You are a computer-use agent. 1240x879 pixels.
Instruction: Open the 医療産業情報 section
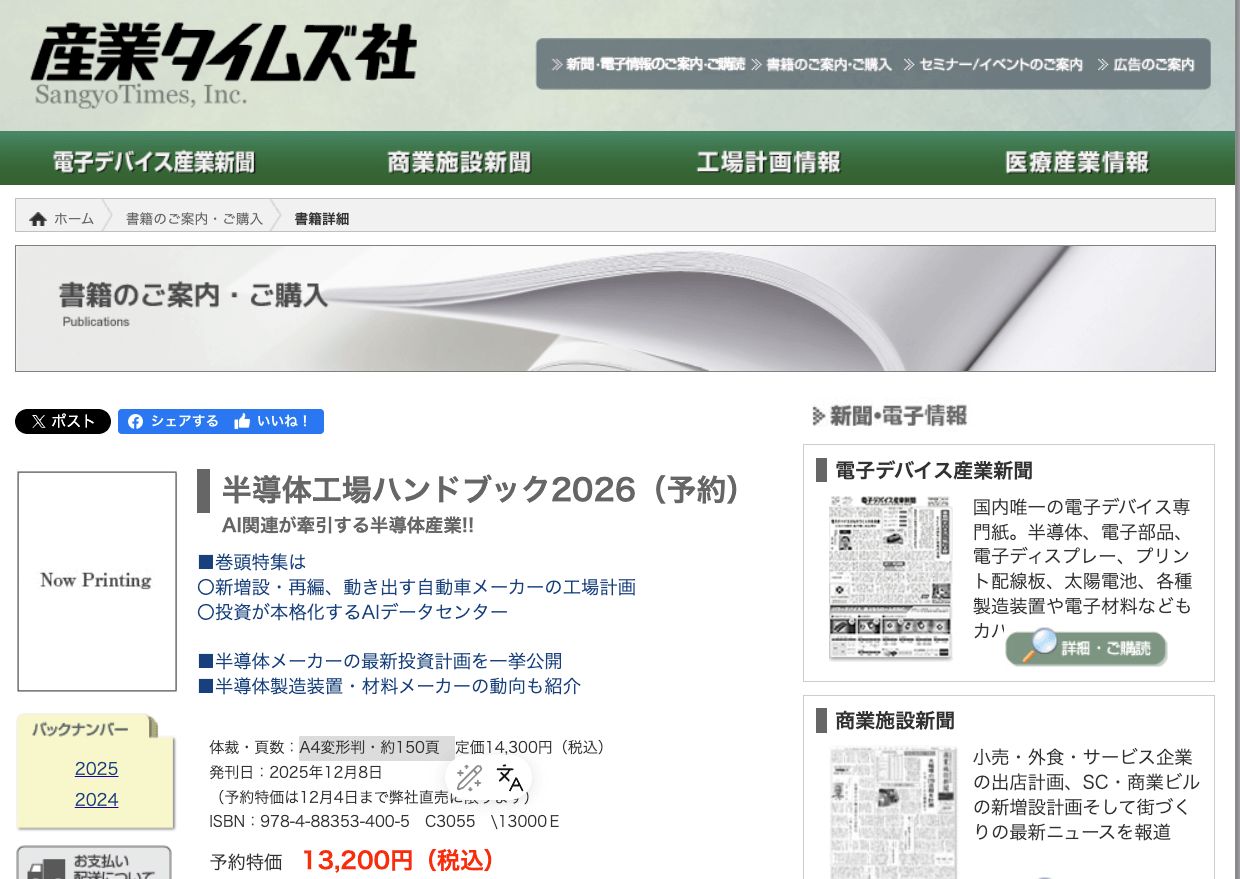coord(1075,160)
